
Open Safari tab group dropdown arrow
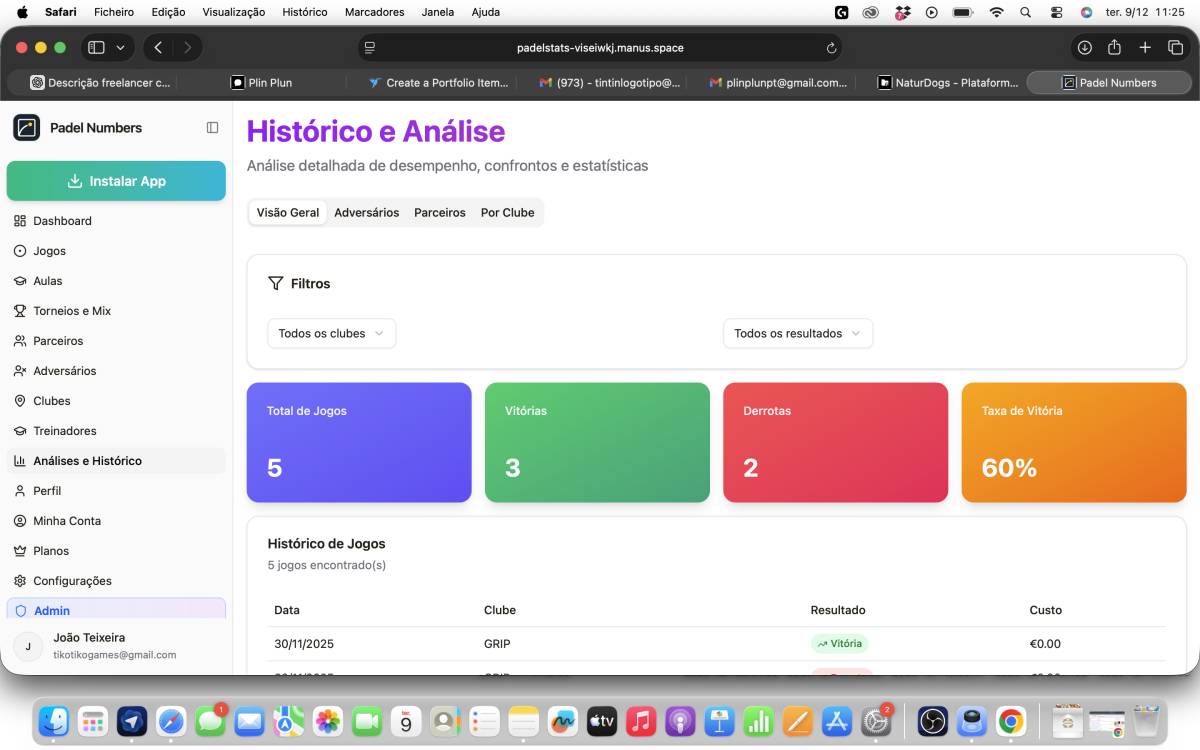point(121,47)
